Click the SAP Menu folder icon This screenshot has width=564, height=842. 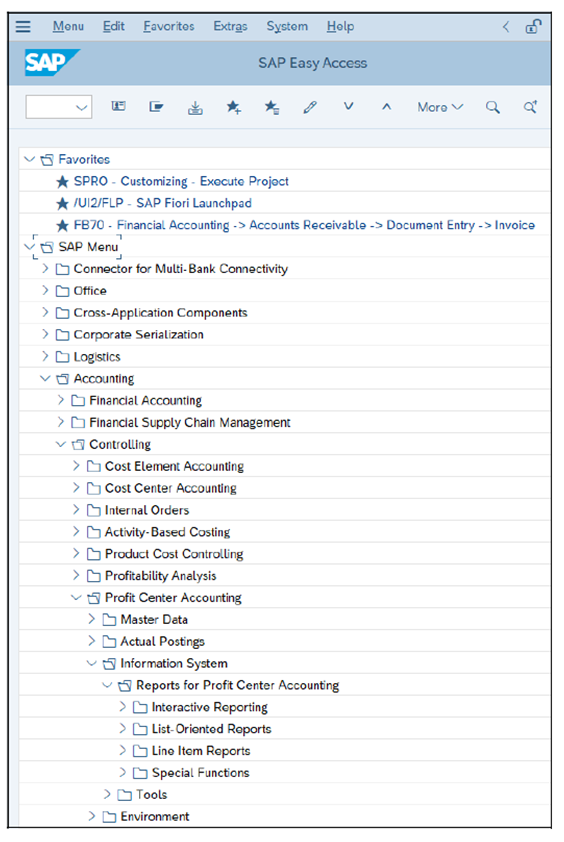[47, 247]
